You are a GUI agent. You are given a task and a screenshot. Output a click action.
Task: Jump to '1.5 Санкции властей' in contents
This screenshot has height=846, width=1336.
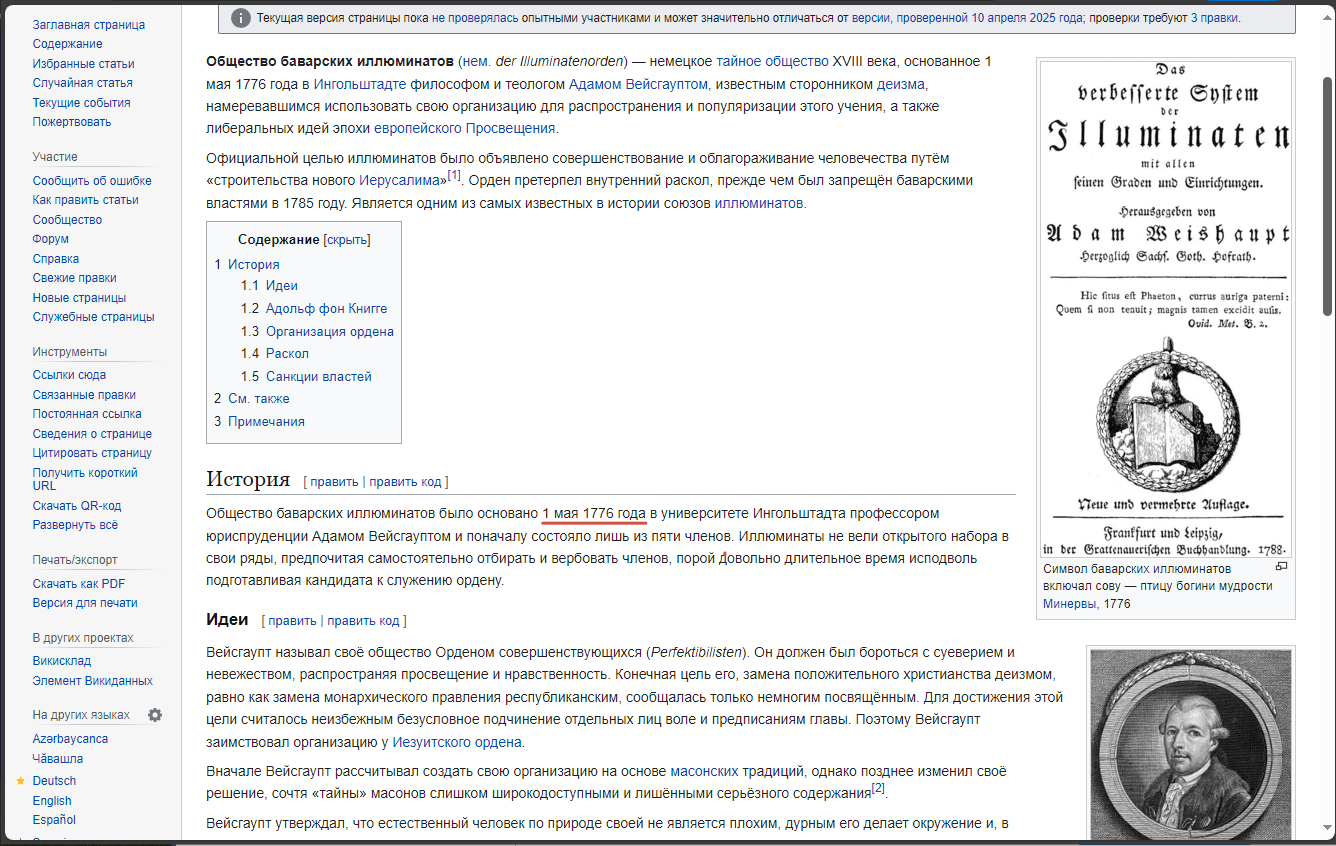coord(306,377)
